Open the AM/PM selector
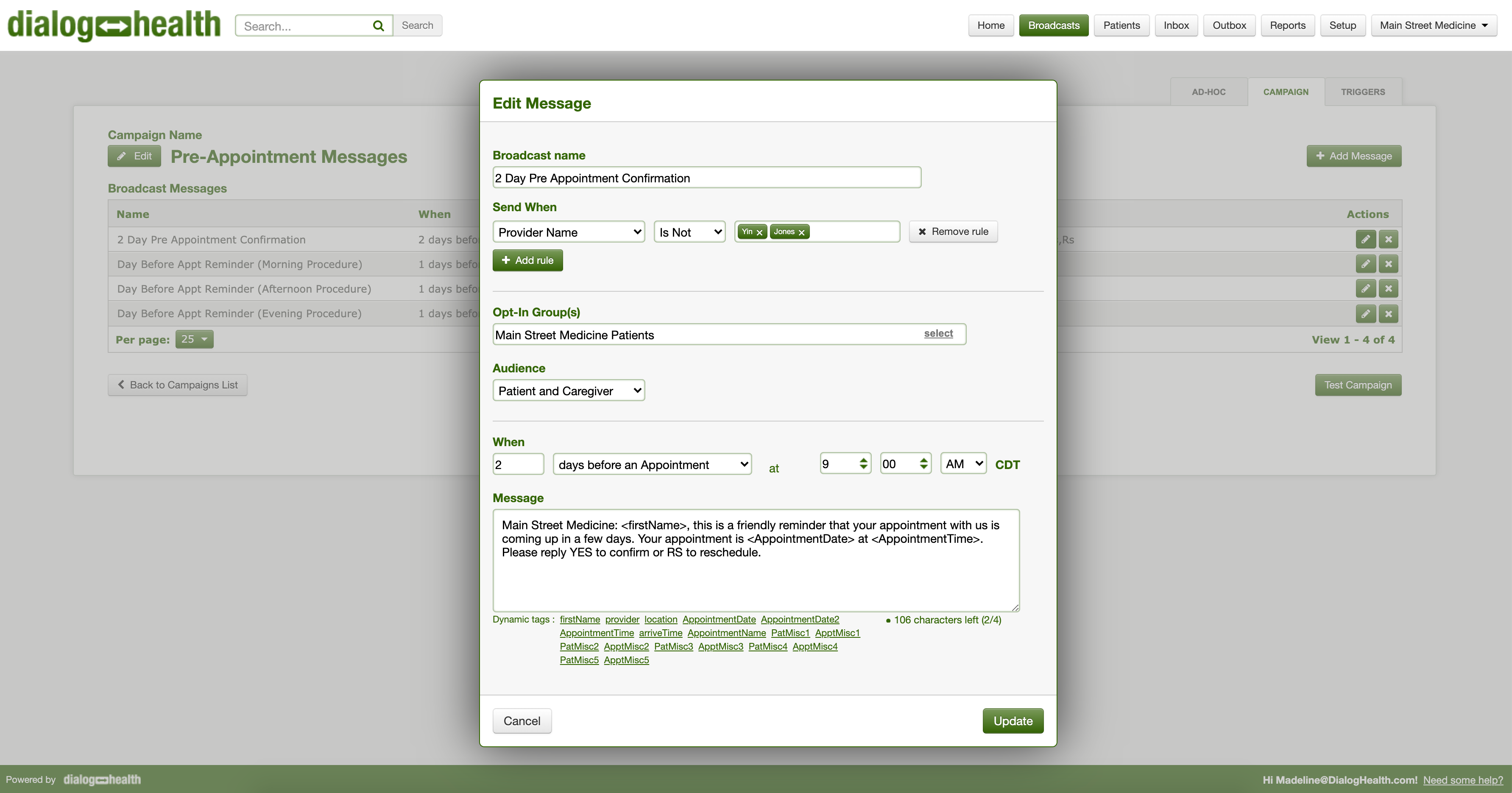The height and width of the screenshot is (793, 1512). click(962, 464)
